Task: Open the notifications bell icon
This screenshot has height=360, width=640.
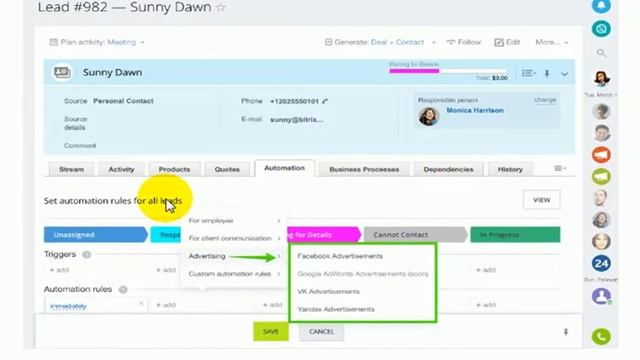Action: (x=601, y=5)
